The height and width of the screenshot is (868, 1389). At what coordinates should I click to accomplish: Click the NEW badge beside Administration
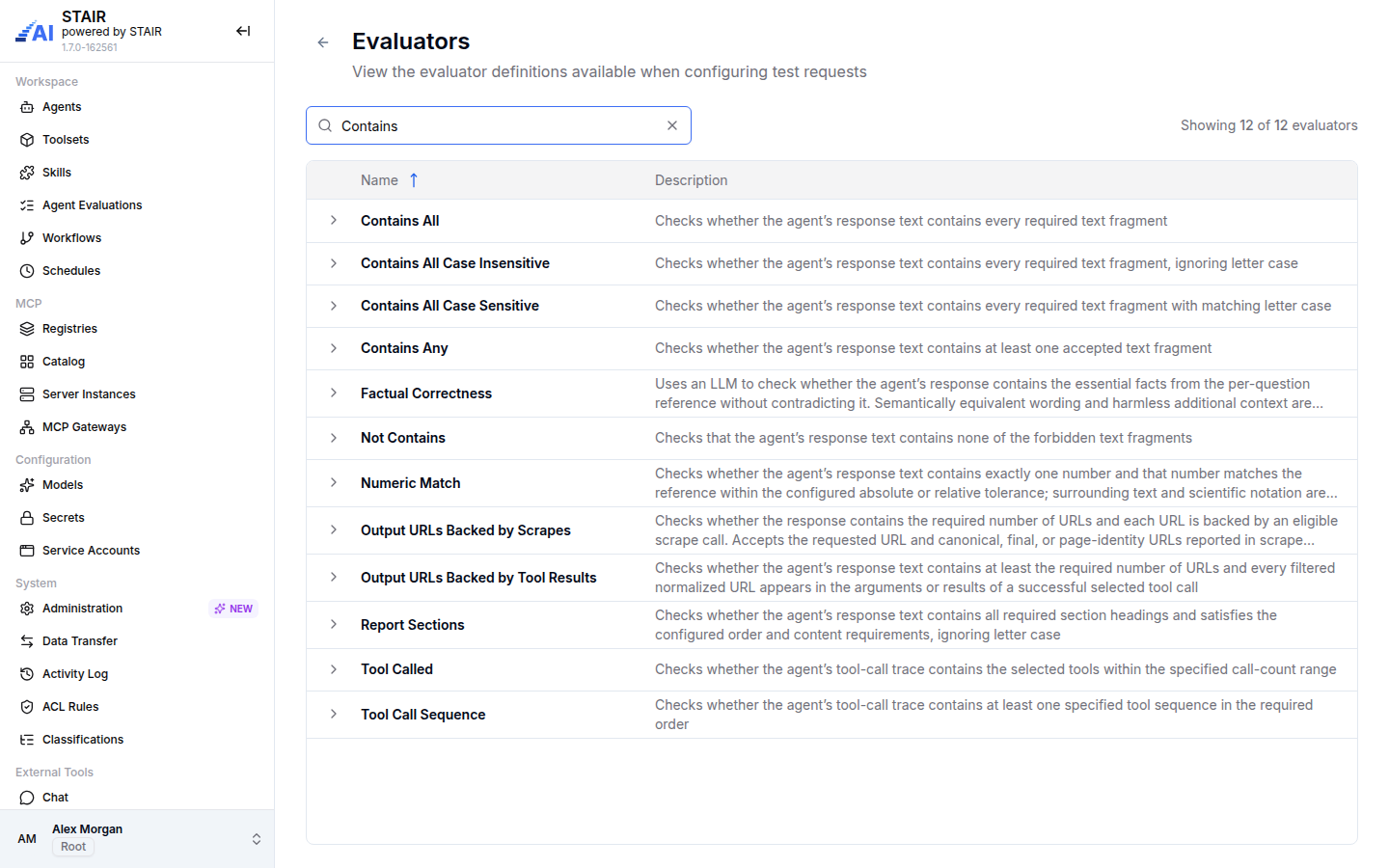point(233,609)
